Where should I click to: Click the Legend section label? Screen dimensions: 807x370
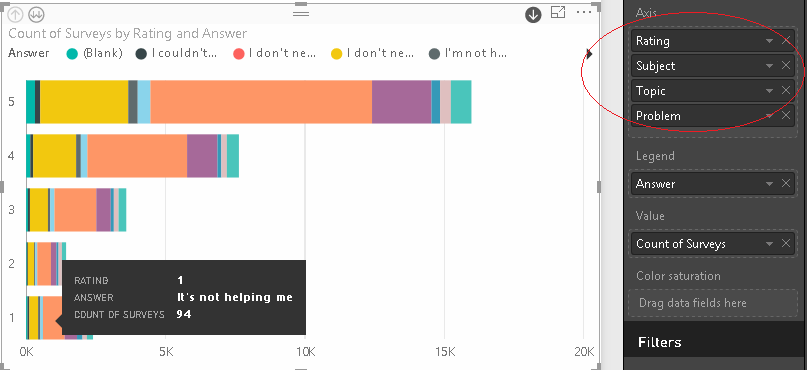(655, 156)
